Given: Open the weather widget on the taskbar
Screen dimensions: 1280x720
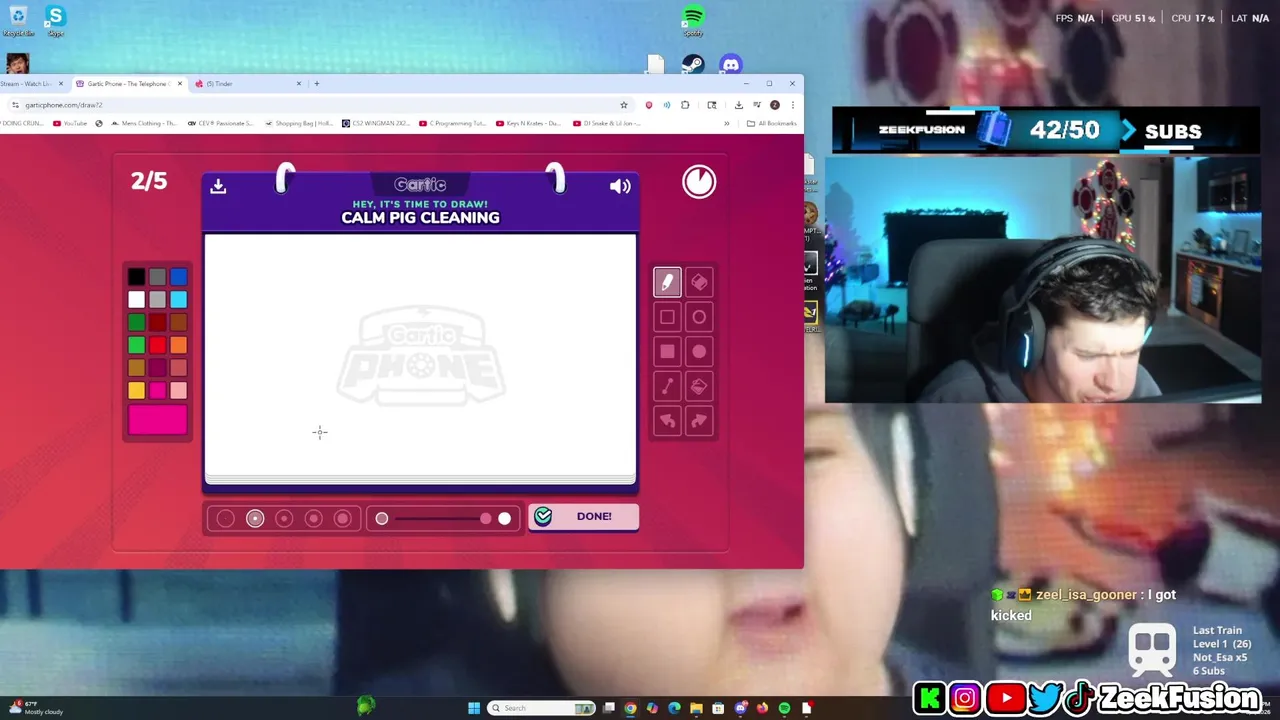Looking at the screenshot, I should click(x=38, y=708).
